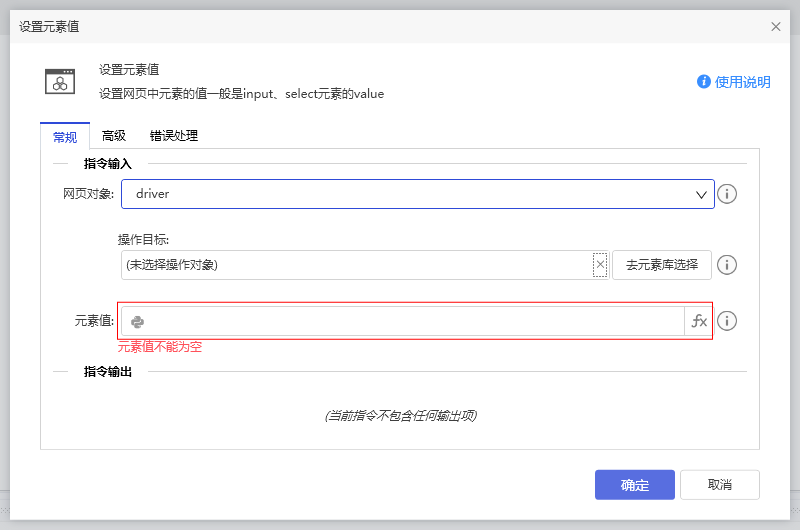Click the 指令输入 section heading
The image size is (800, 530).
[108, 164]
